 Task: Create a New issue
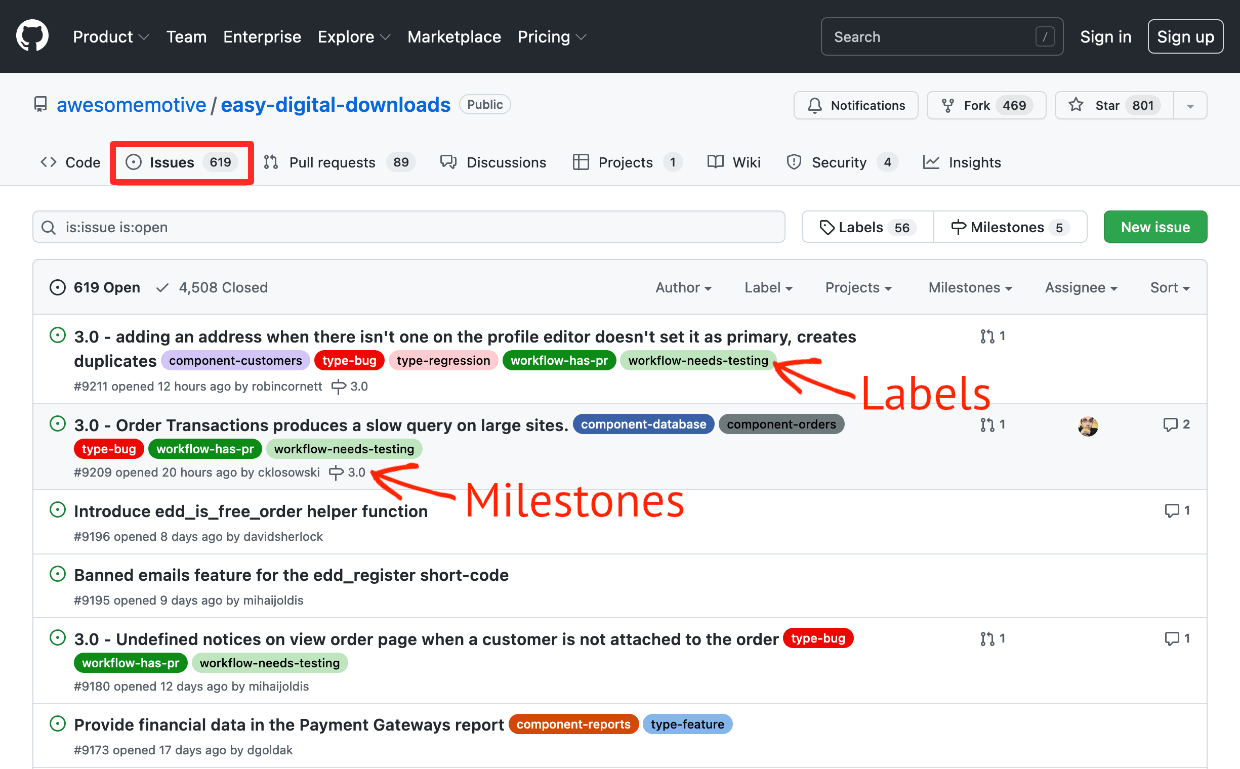point(1155,228)
